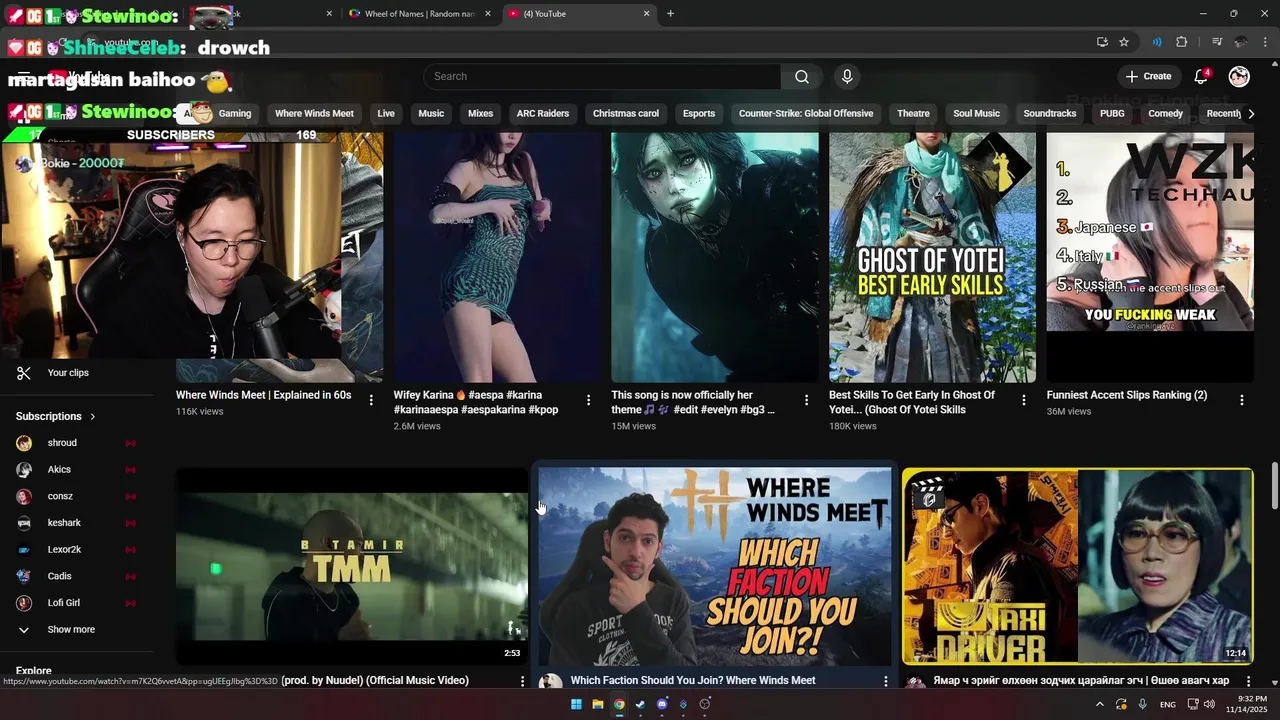Image resolution: width=1280 pixels, height=720 pixels.
Task: Select the Soundtracks chip
Action: click(x=1050, y=114)
